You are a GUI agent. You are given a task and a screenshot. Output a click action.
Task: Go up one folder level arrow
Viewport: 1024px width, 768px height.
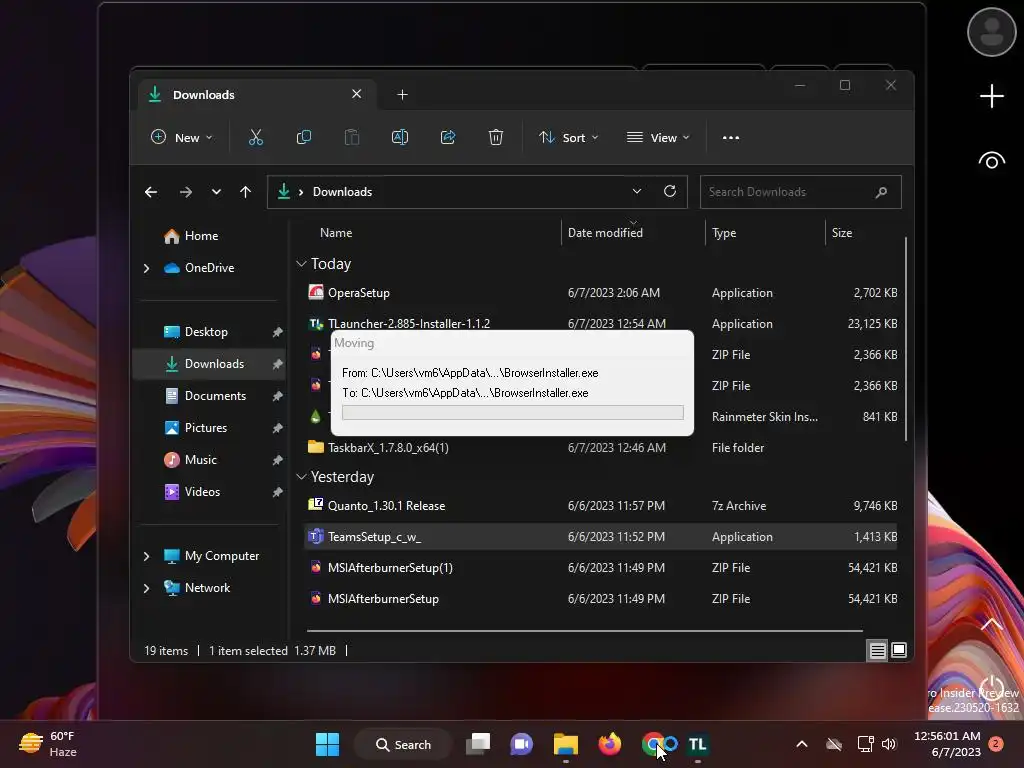tap(246, 192)
